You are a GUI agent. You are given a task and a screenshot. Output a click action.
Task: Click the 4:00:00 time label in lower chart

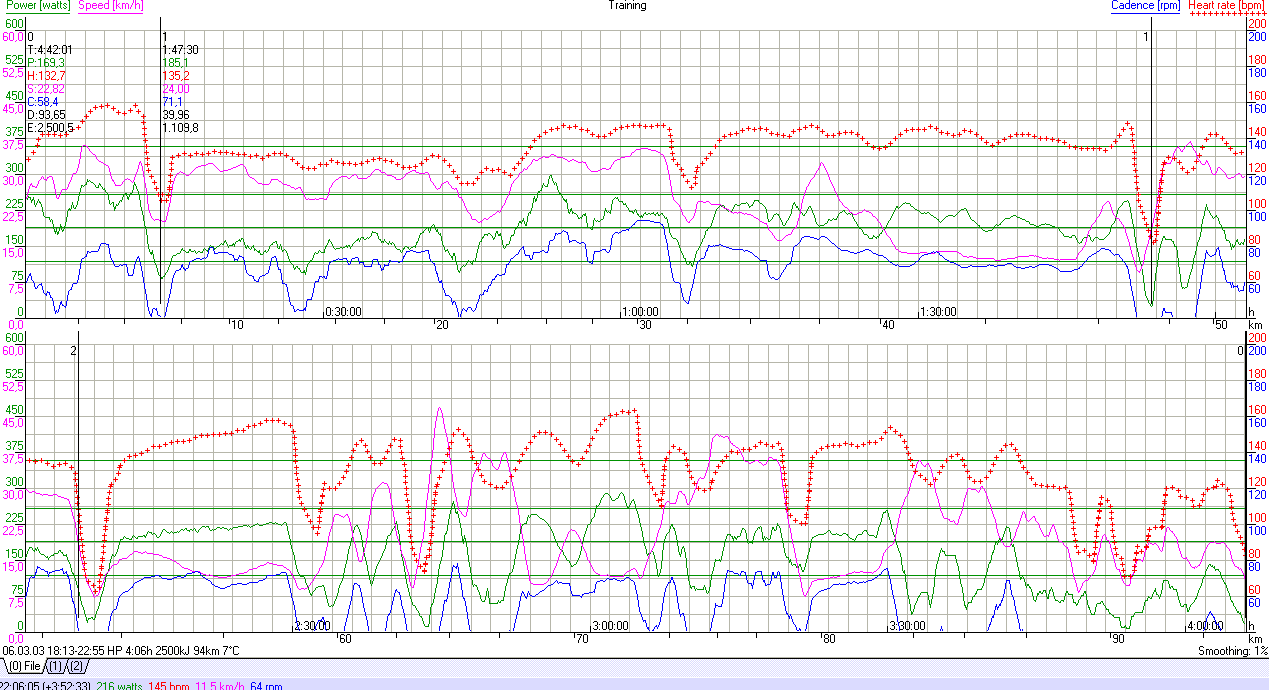pos(1205,627)
